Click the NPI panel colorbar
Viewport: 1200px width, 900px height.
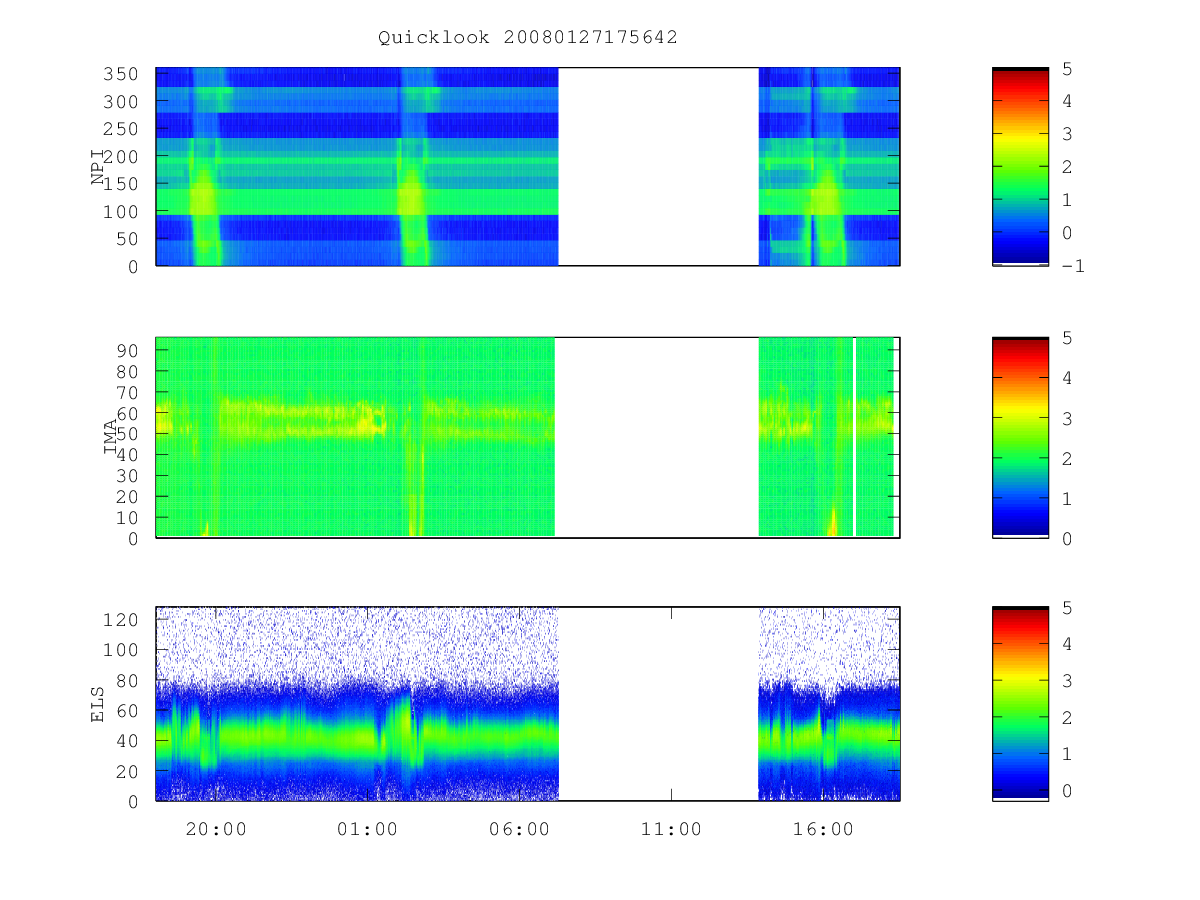click(1020, 167)
